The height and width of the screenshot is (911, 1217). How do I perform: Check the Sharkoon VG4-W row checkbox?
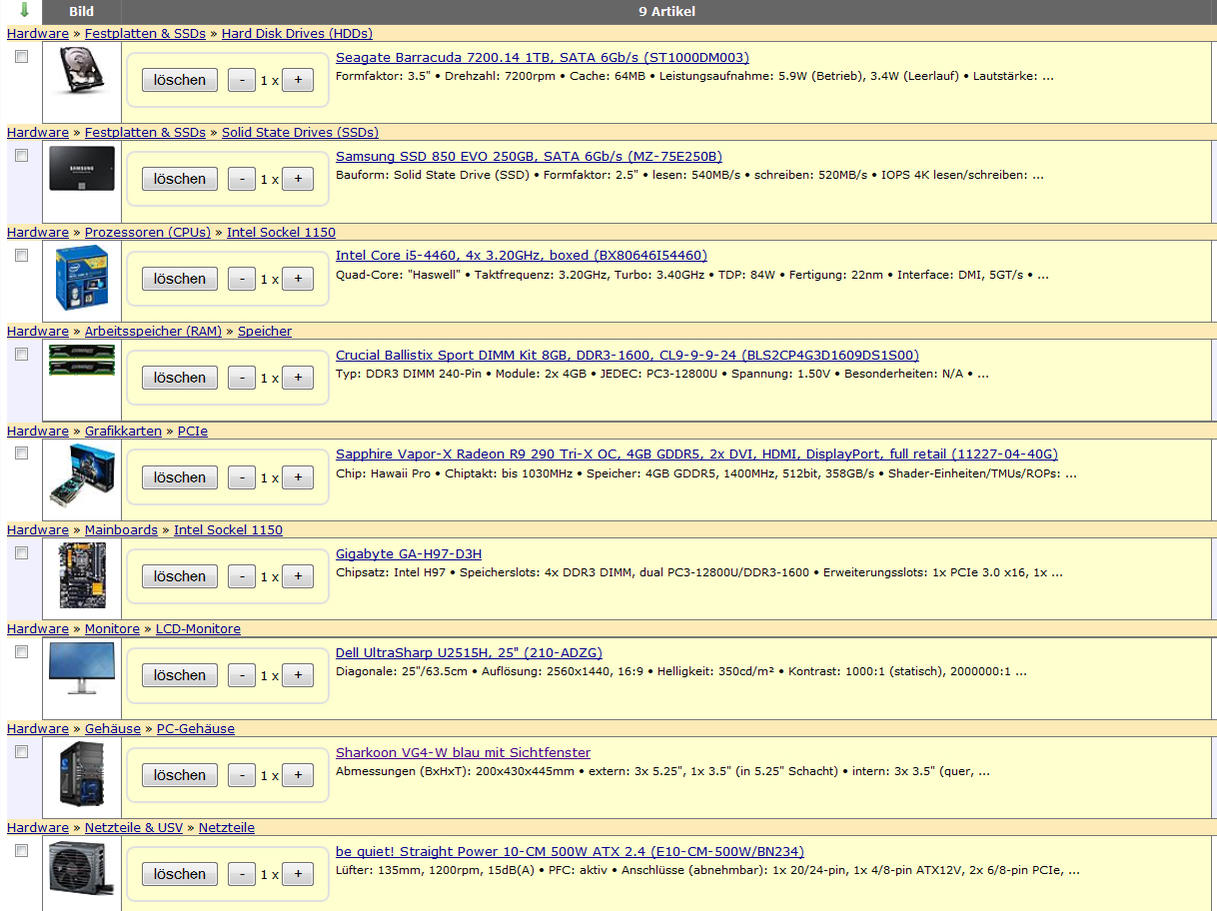(x=22, y=752)
